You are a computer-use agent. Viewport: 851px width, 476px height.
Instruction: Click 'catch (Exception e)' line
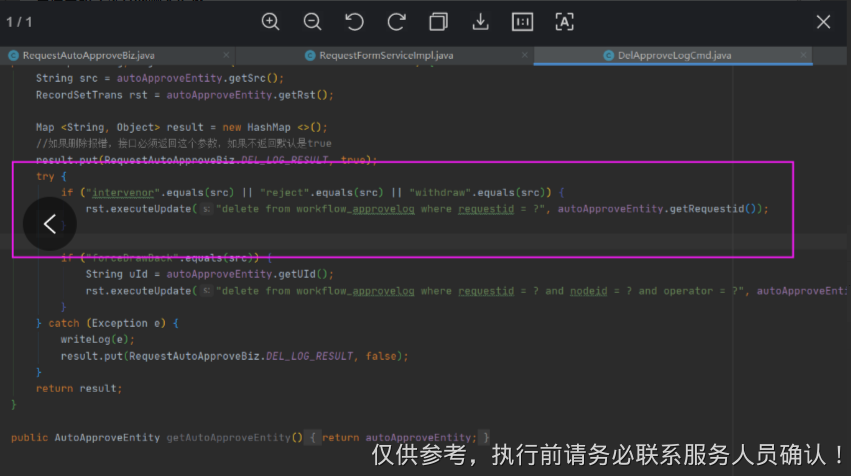pyautogui.click(x=107, y=323)
